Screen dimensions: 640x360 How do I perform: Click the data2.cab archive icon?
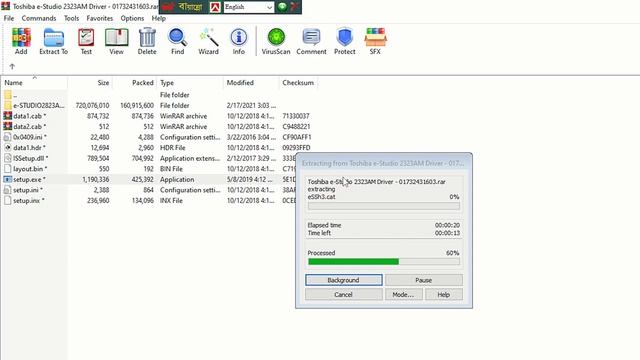pos(7,127)
